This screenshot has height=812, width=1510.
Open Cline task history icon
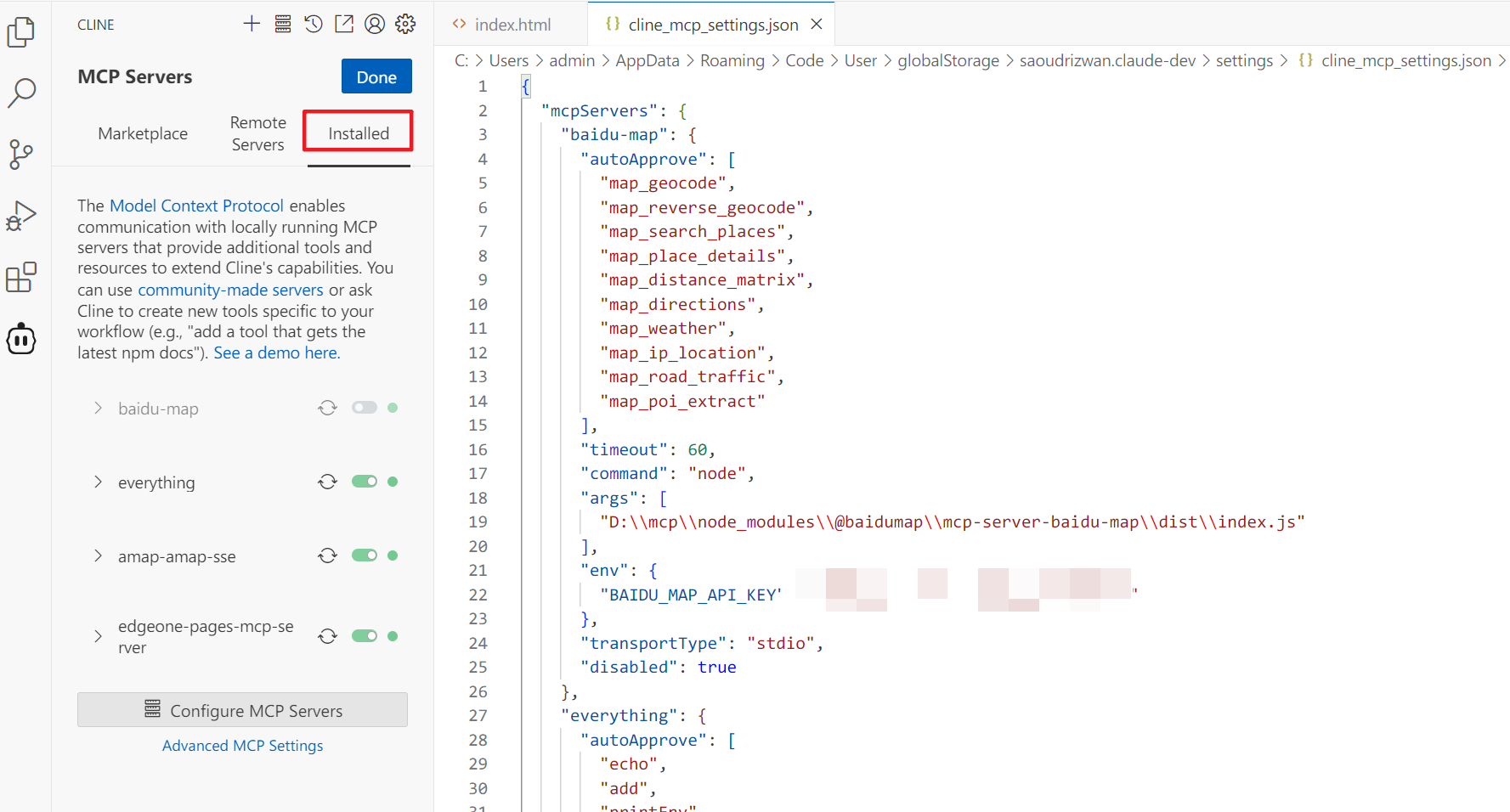coord(314,24)
